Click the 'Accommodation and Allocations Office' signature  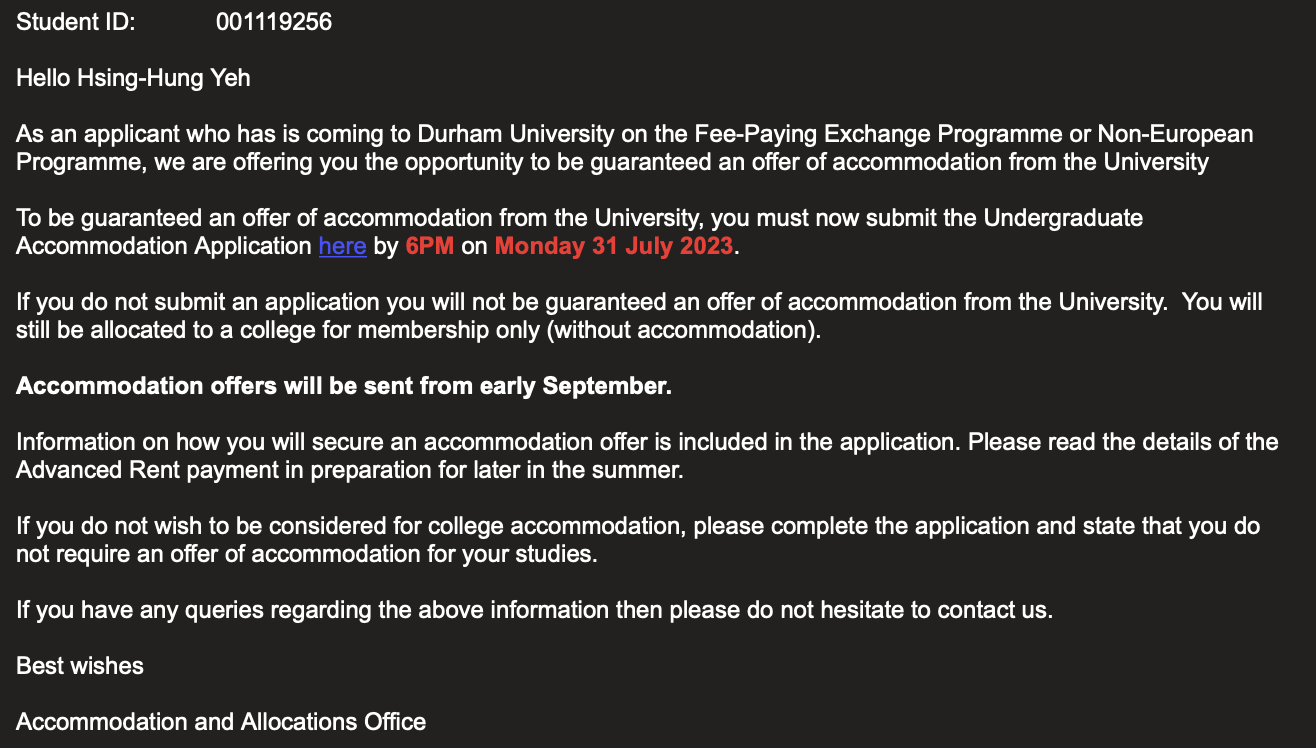tap(221, 722)
